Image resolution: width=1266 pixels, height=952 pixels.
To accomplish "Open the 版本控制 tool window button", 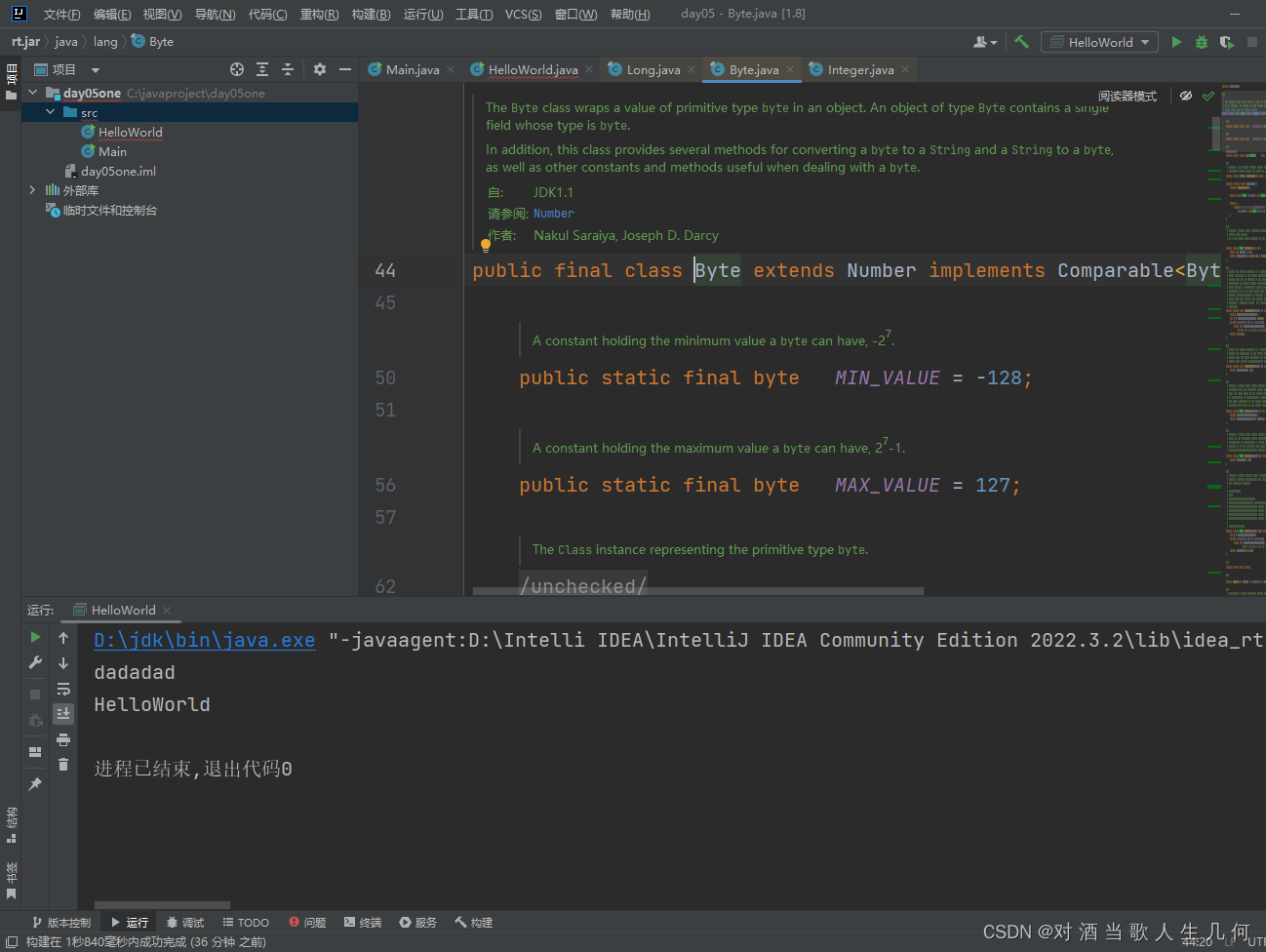I will tap(60, 923).
